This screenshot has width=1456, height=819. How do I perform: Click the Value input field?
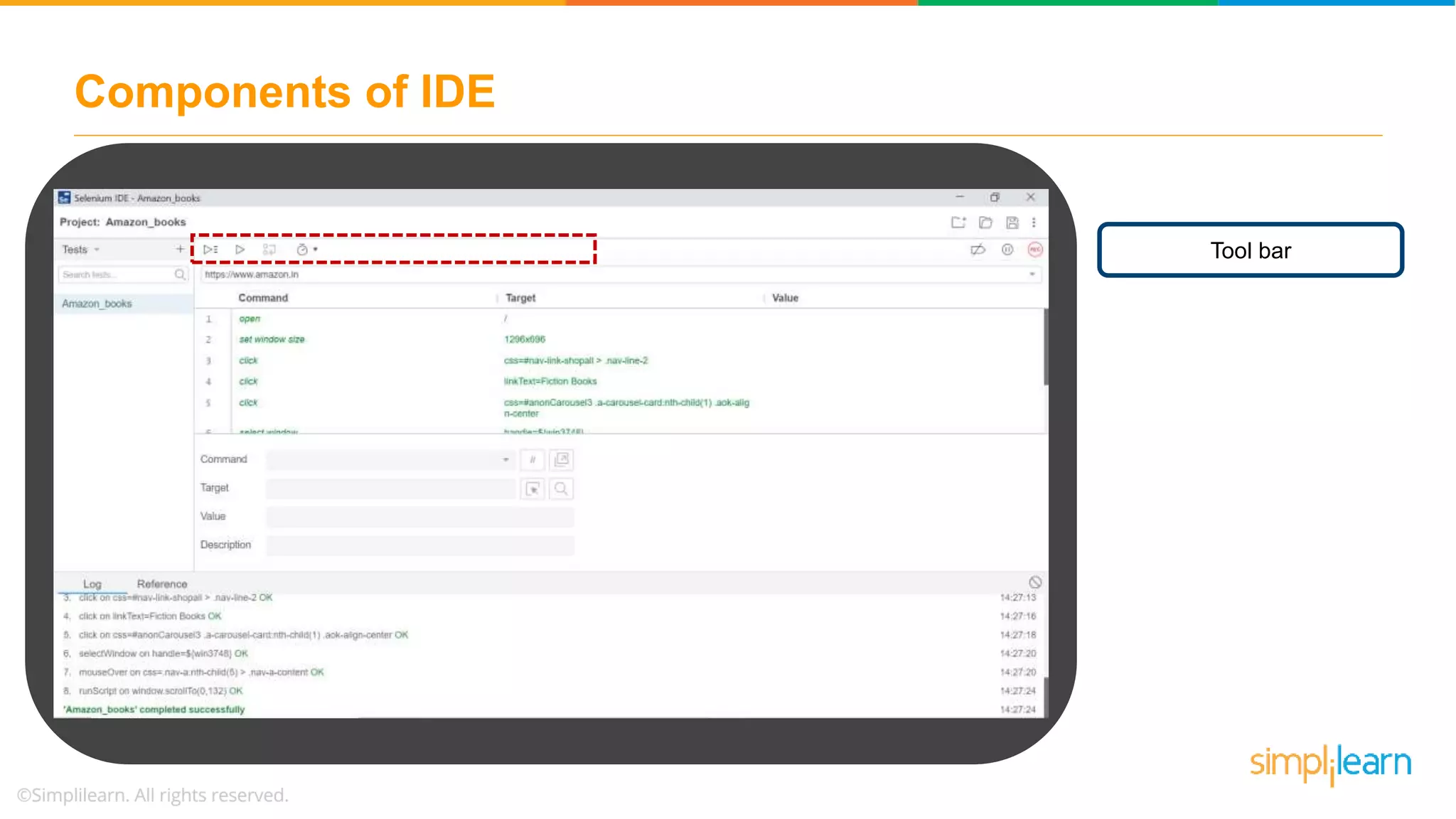click(x=419, y=517)
